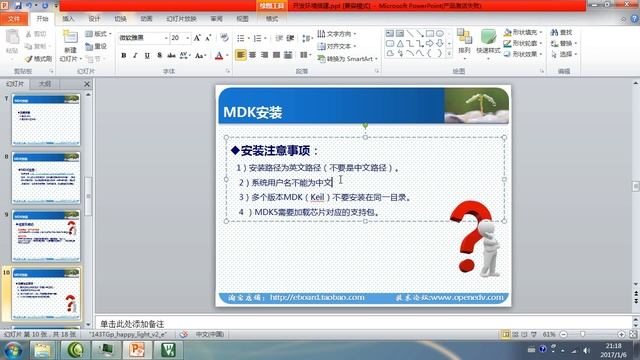Click zoom out minus button
The width and height of the screenshot is (640, 360).
click(x=564, y=334)
